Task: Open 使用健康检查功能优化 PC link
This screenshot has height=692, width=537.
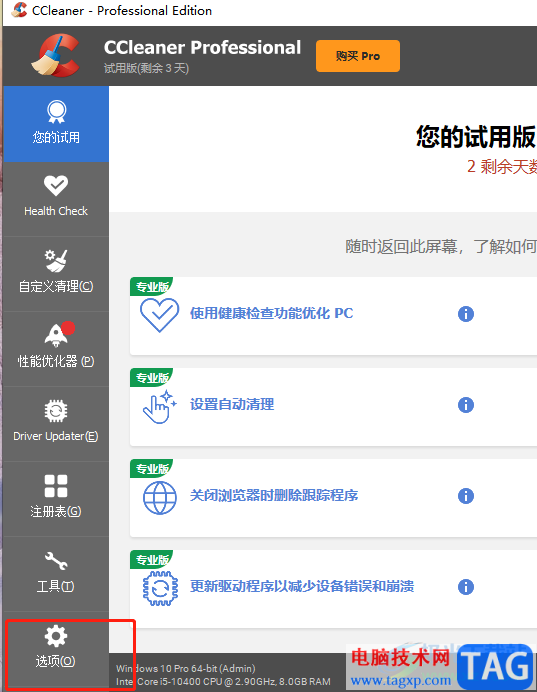Action: (271, 313)
